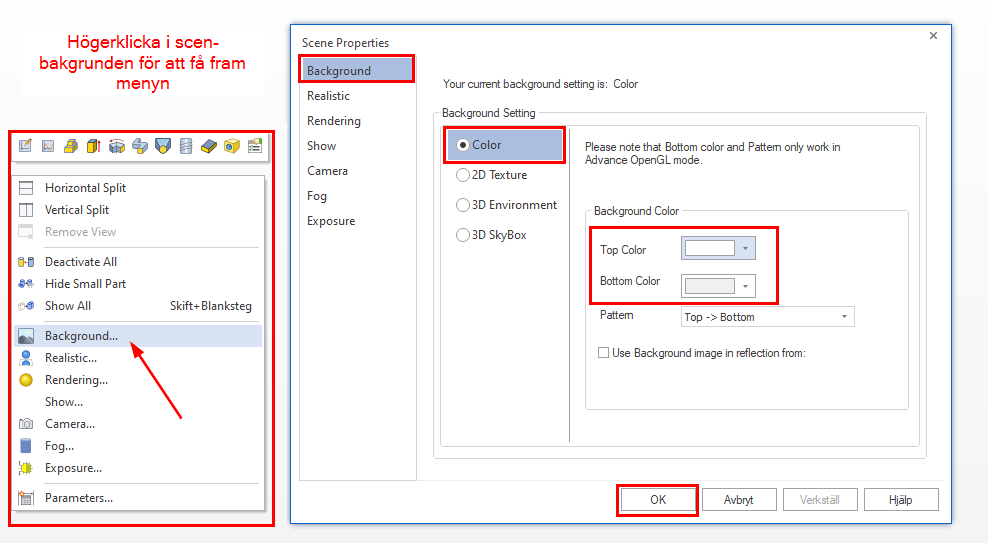The width and height of the screenshot is (988, 543).
Task: Select the Sweep feature icon
Action: point(140,146)
